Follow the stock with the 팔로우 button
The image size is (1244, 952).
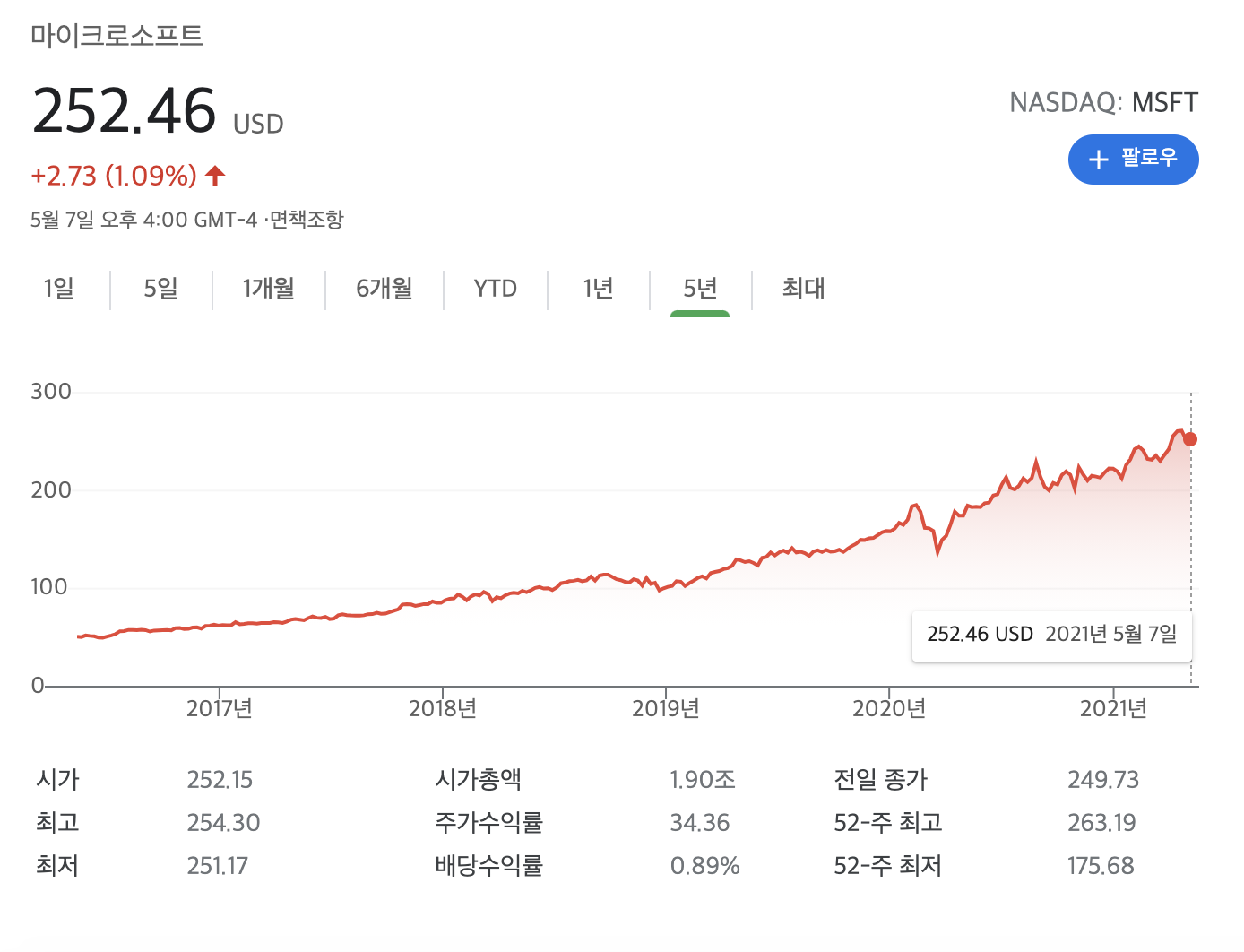(1133, 160)
